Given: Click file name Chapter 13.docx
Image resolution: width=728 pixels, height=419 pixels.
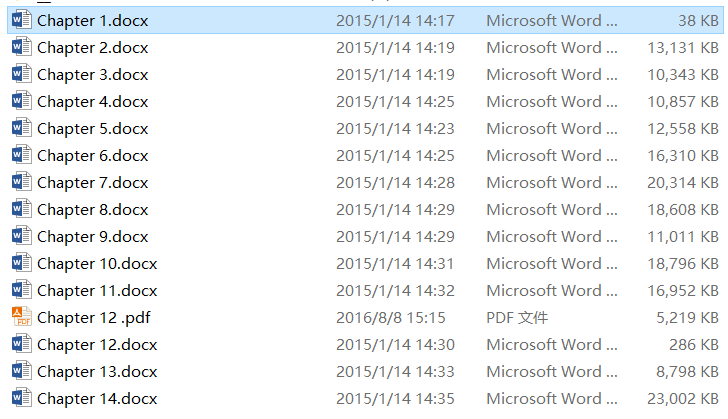Looking at the screenshot, I should 97,372.
